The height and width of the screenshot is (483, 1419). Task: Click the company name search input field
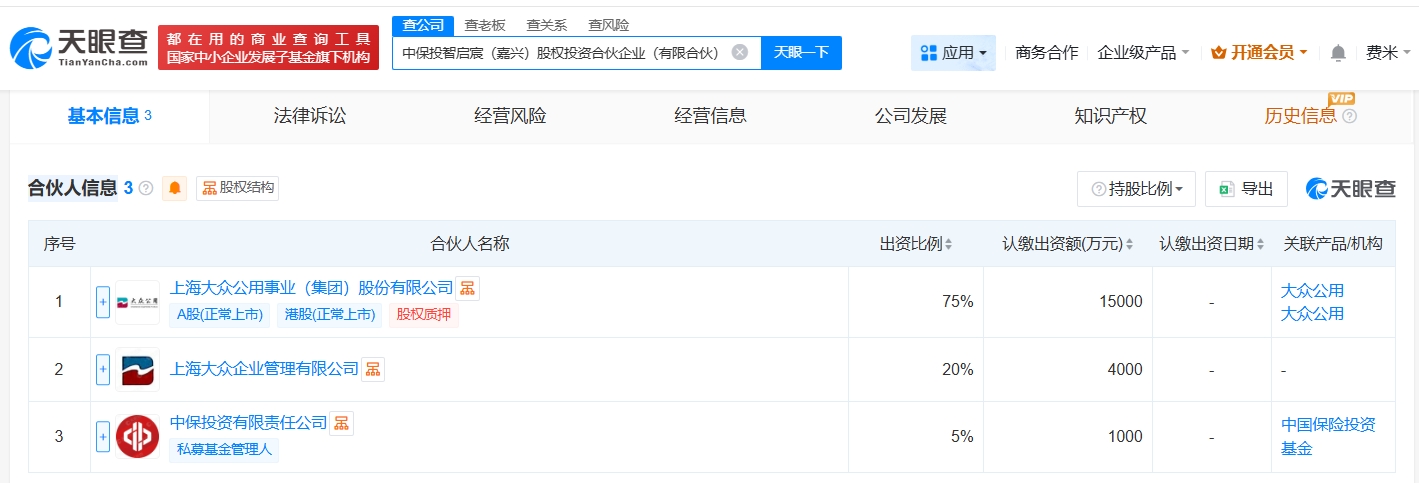point(560,53)
